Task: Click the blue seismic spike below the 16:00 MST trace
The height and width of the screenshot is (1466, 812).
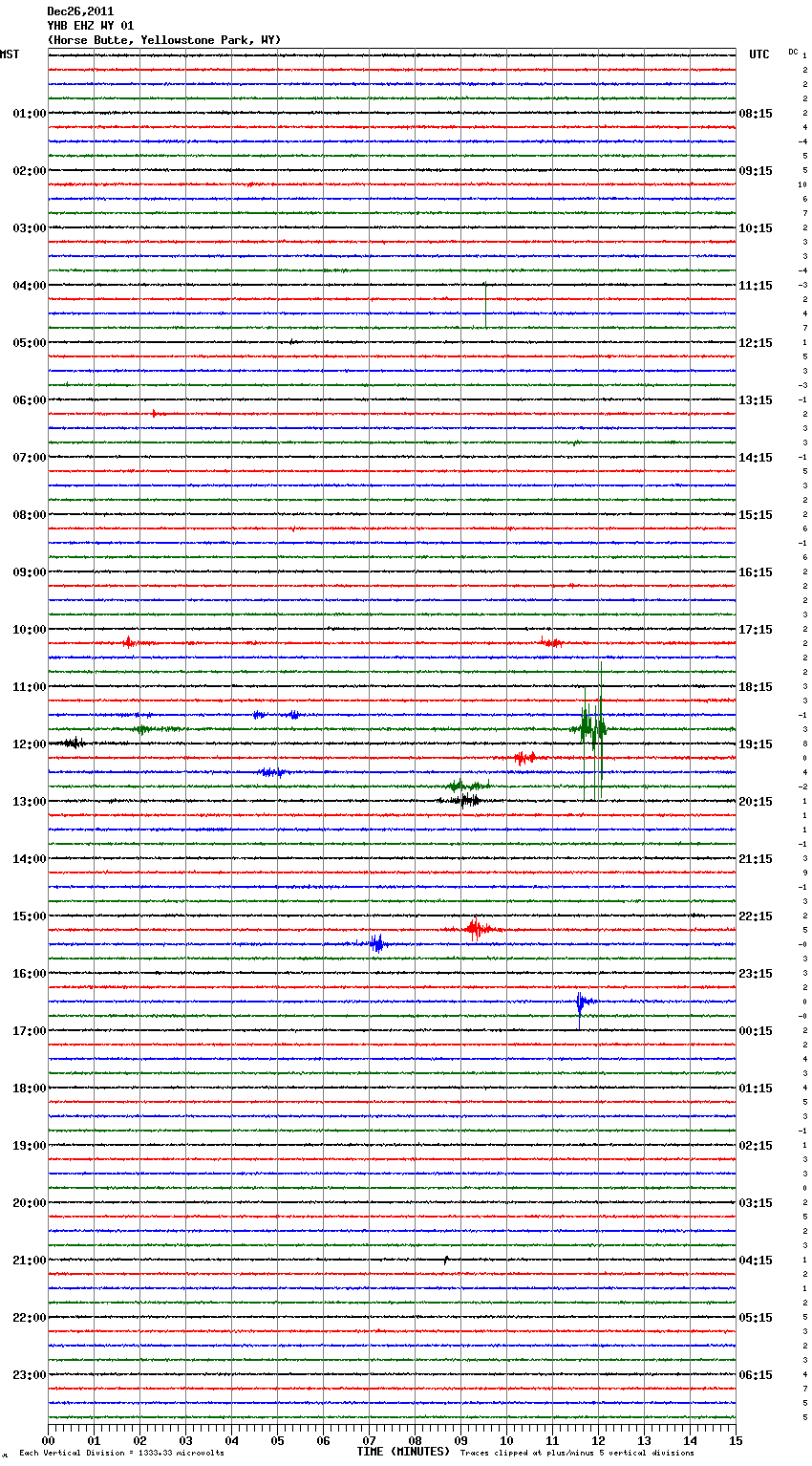Action: [582, 1003]
